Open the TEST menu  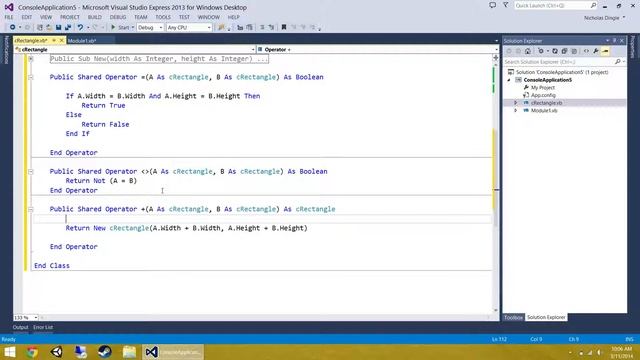[x=184, y=17]
